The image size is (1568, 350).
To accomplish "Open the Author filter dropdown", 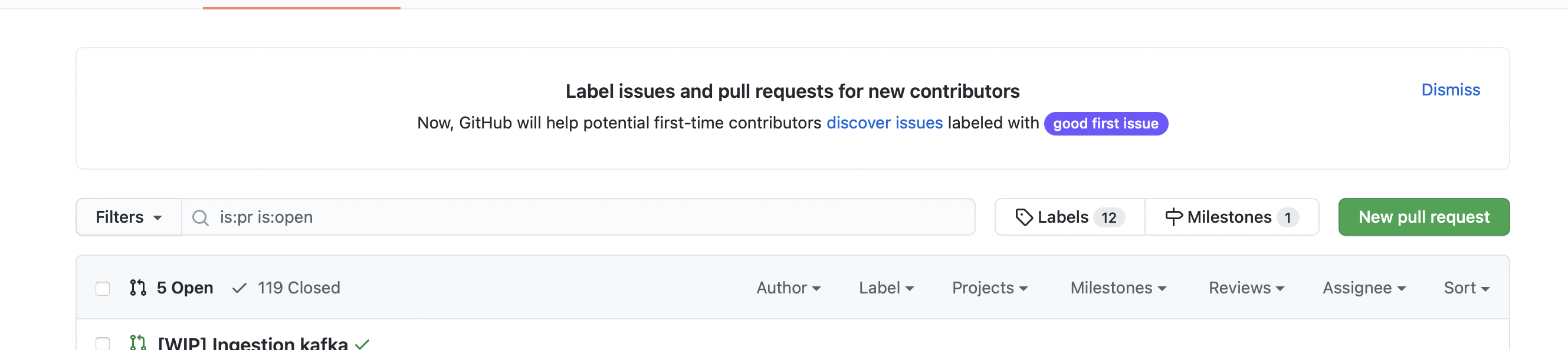I will tap(788, 288).
